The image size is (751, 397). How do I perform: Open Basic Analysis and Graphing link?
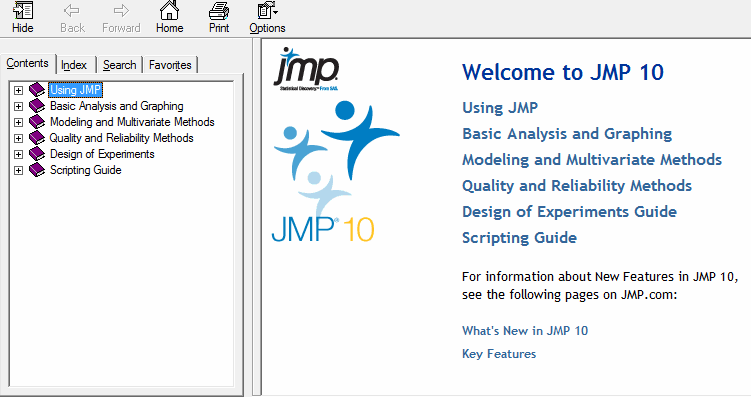tap(567, 134)
